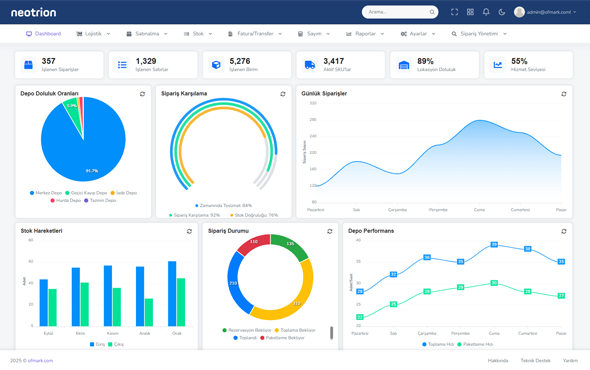Refresh Günlük Siparişler chart
Viewport: 590px width, 370px height.
click(564, 94)
